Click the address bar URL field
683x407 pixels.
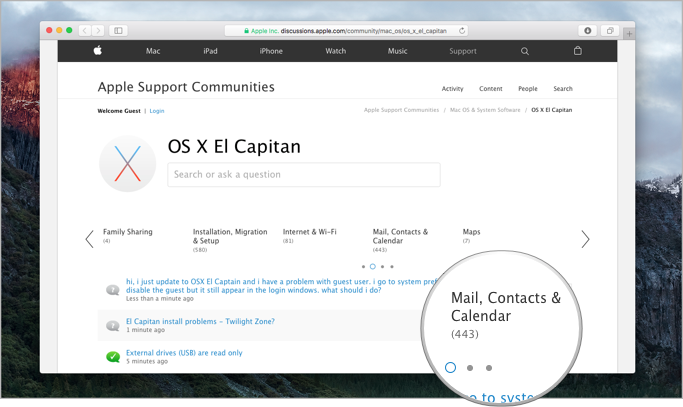pos(347,31)
